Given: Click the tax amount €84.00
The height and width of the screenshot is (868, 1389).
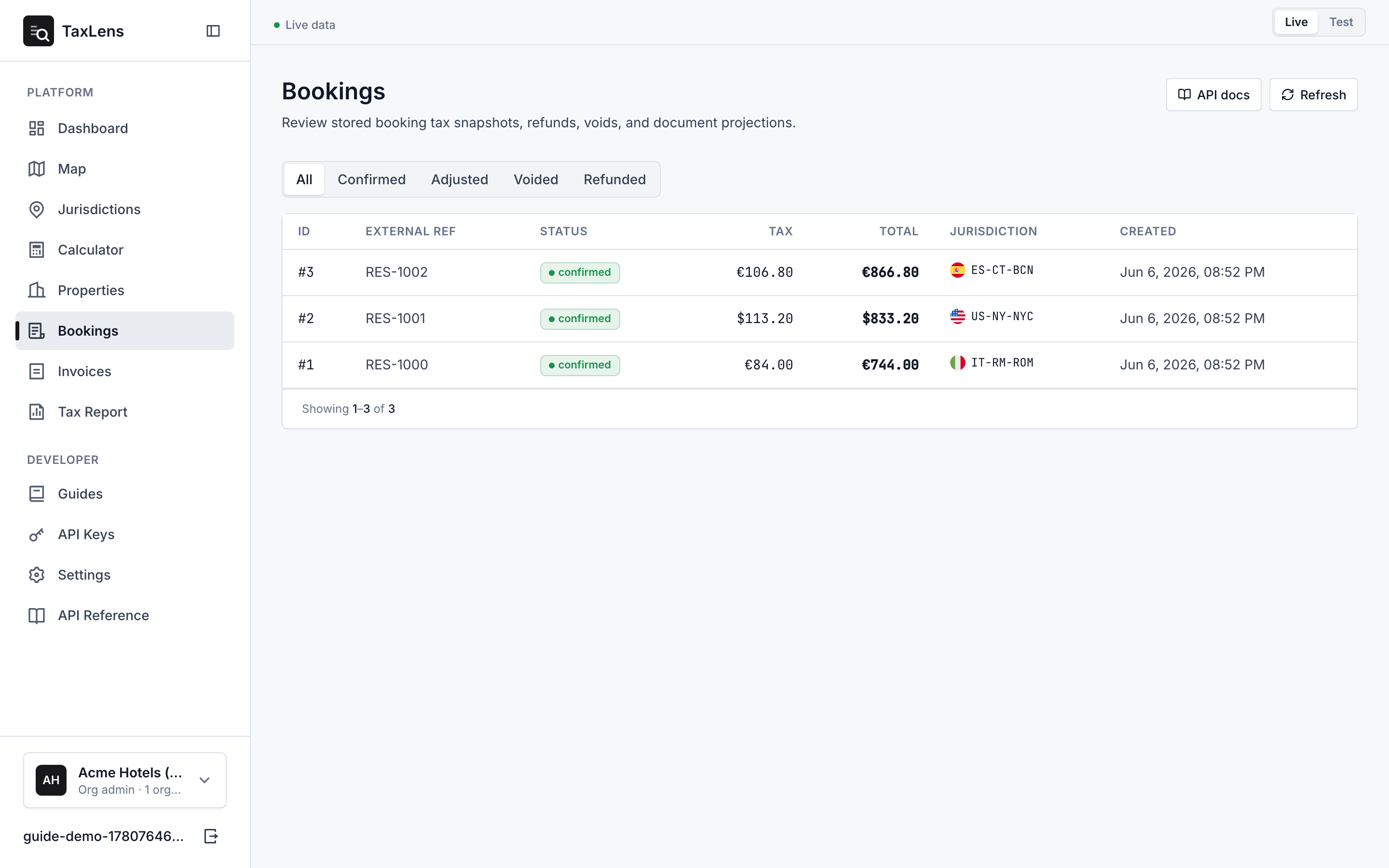Looking at the screenshot, I should click(769, 365).
